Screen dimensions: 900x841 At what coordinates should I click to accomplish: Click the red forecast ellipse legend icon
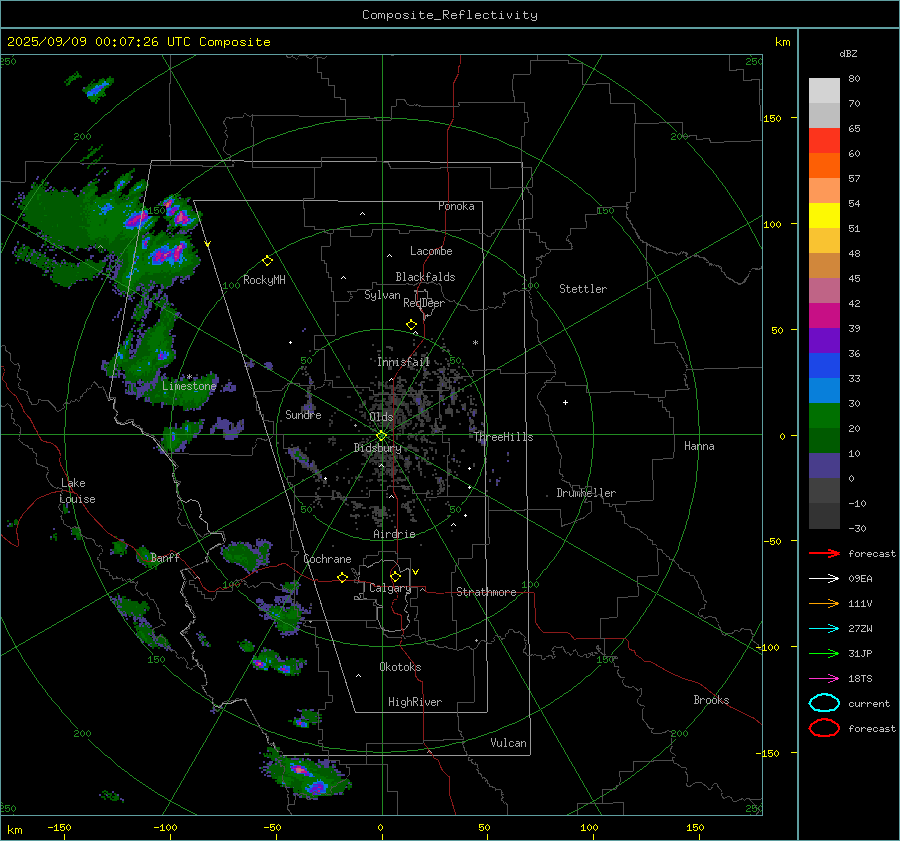(x=824, y=728)
